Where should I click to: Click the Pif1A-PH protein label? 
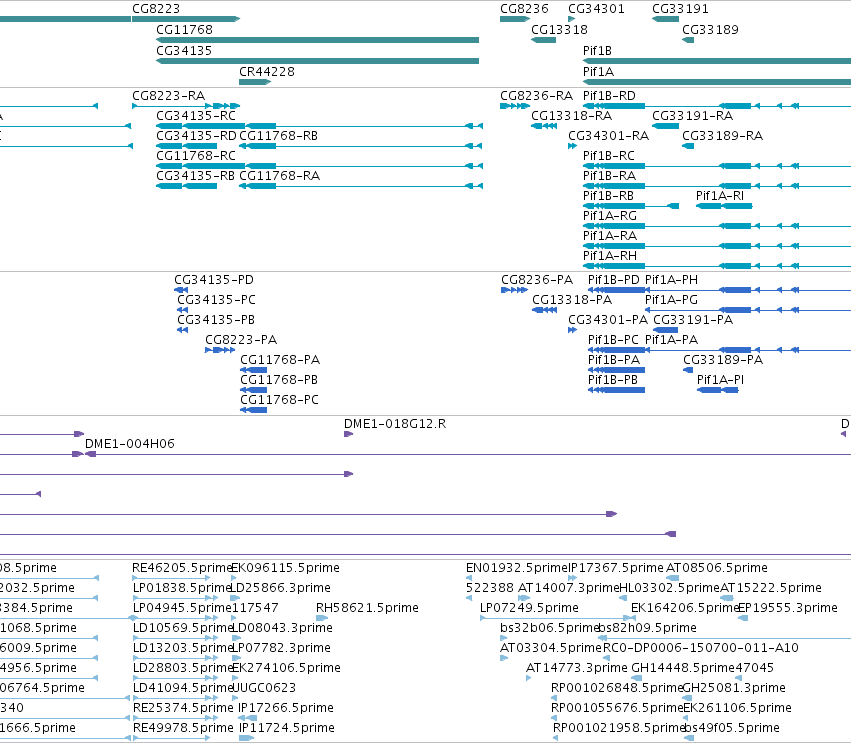pyautogui.click(x=671, y=280)
